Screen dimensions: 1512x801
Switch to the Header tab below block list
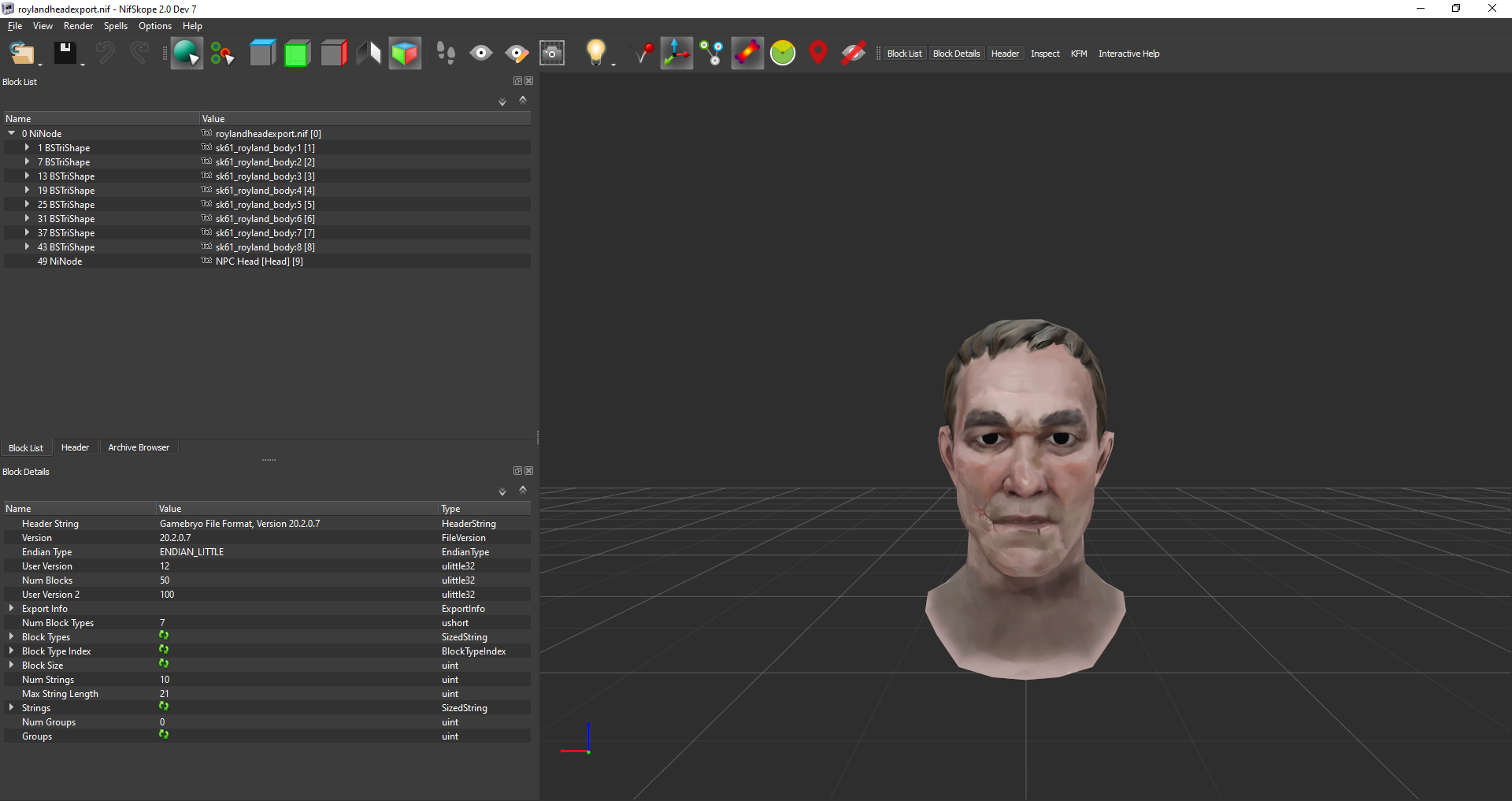[x=75, y=447]
